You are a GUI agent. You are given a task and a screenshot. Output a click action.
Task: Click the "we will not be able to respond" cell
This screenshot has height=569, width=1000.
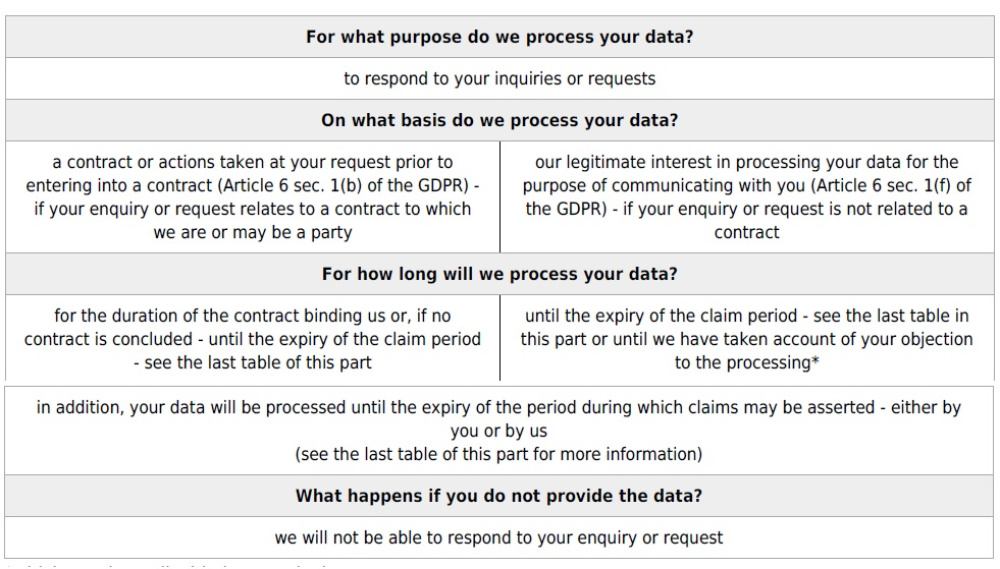point(500,538)
